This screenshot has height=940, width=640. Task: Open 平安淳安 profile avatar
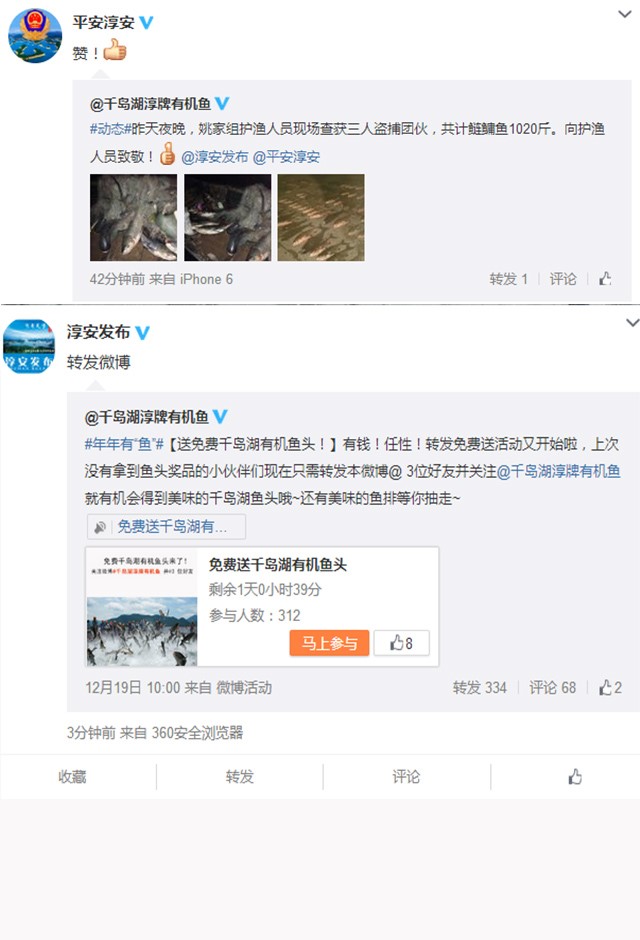(x=34, y=35)
